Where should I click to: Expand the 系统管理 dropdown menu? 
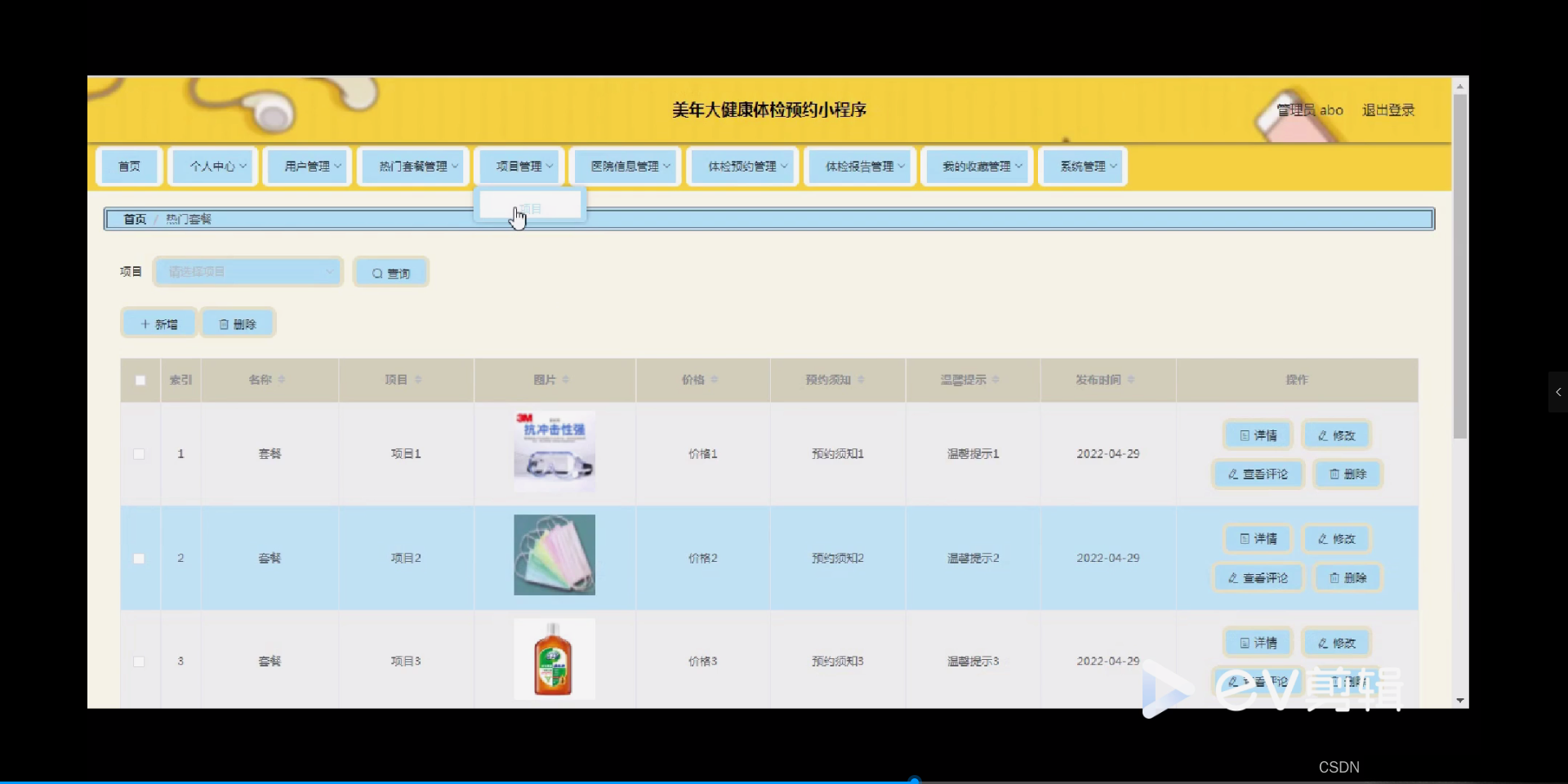pyautogui.click(x=1082, y=166)
